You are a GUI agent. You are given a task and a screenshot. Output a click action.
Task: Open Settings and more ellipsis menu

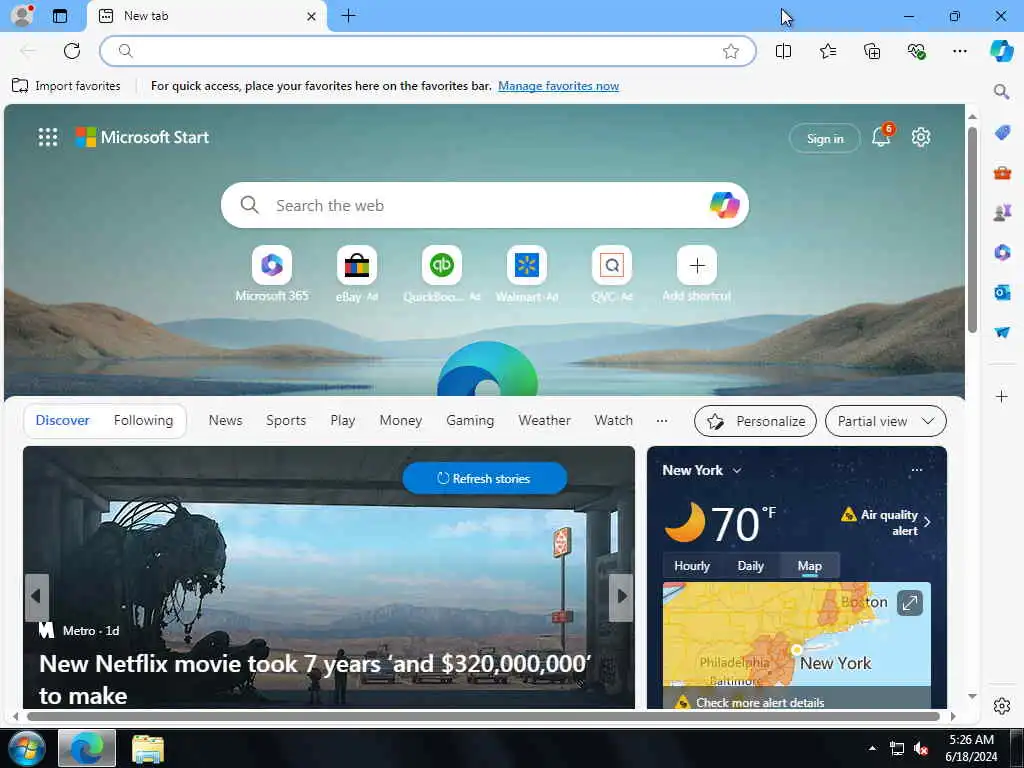pyautogui.click(x=959, y=51)
